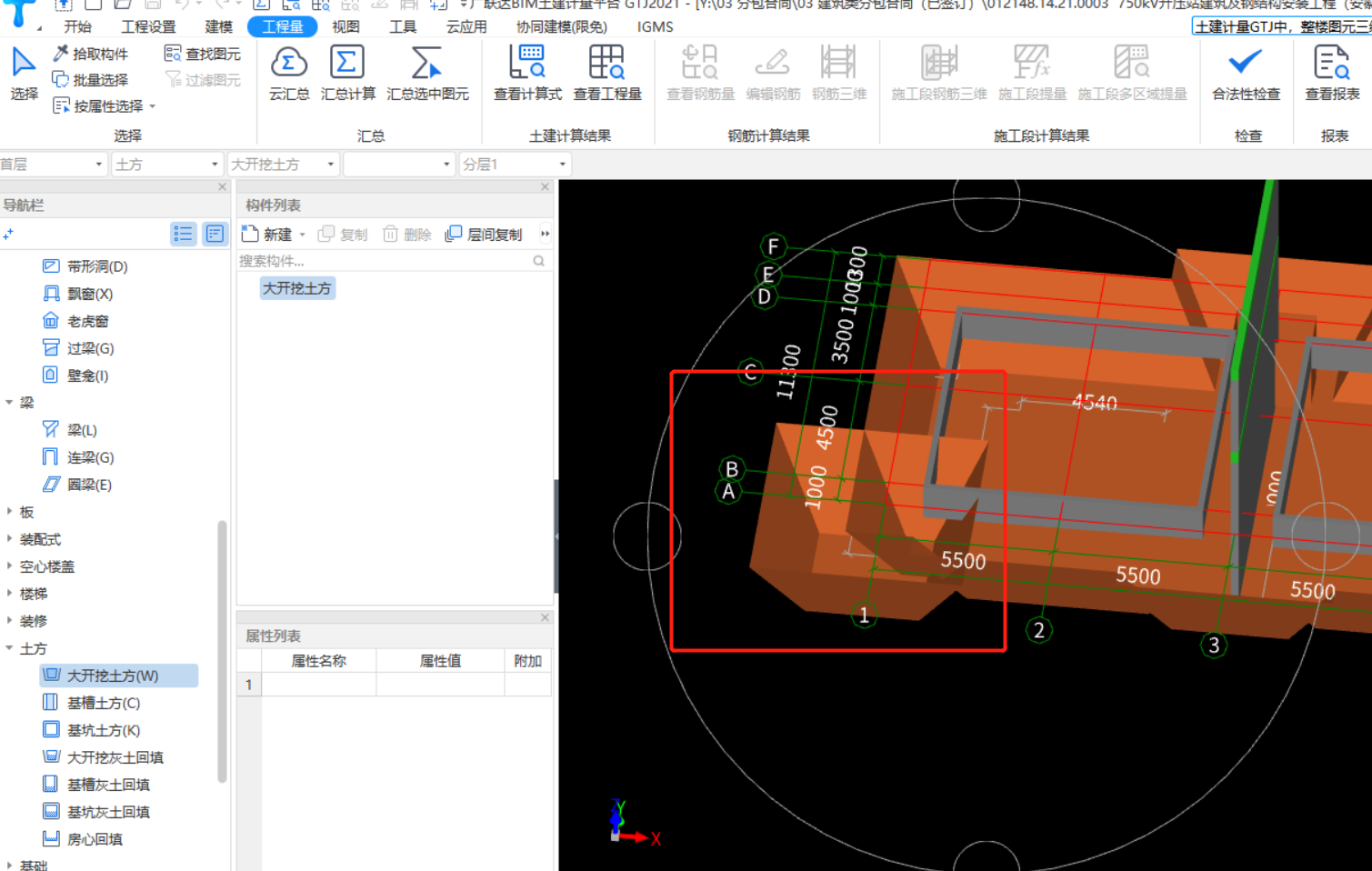Click 拾取构件 pick component tool
The image size is (1372, 871).
tap(91, 54)
